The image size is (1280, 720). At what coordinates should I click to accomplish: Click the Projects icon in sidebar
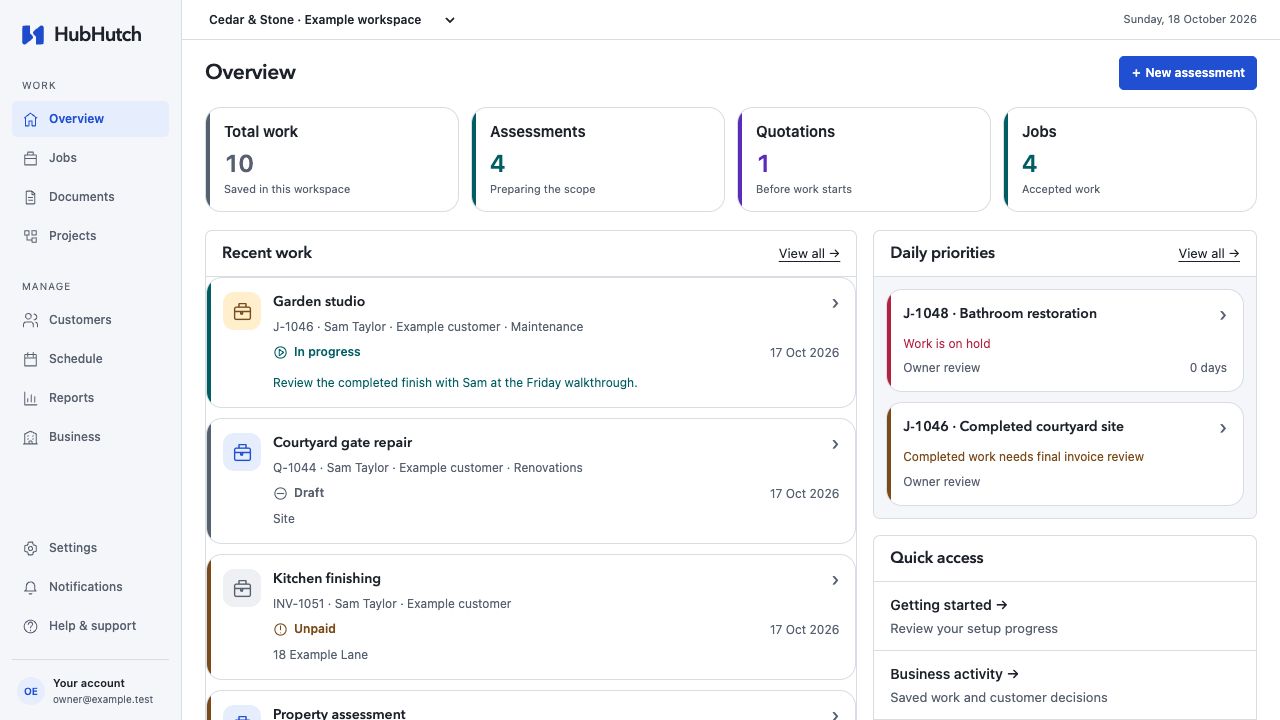30,236
